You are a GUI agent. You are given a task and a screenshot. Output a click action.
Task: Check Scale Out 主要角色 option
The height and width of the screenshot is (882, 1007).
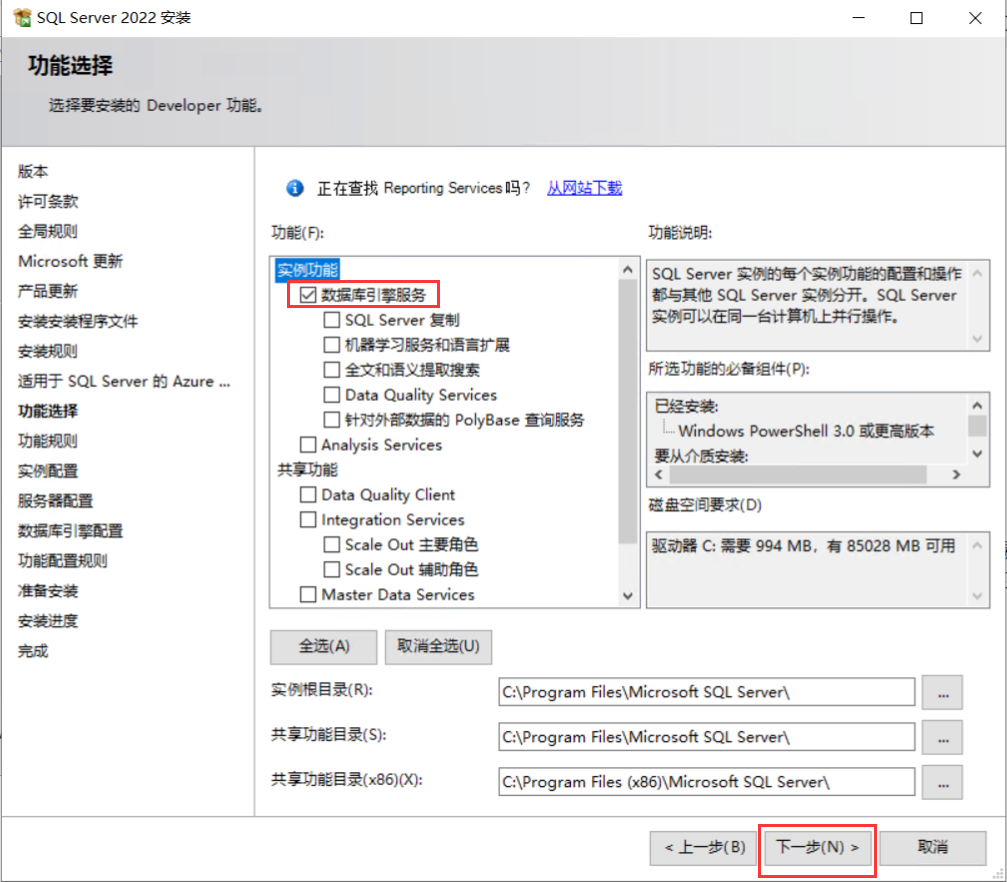point(332,545)
